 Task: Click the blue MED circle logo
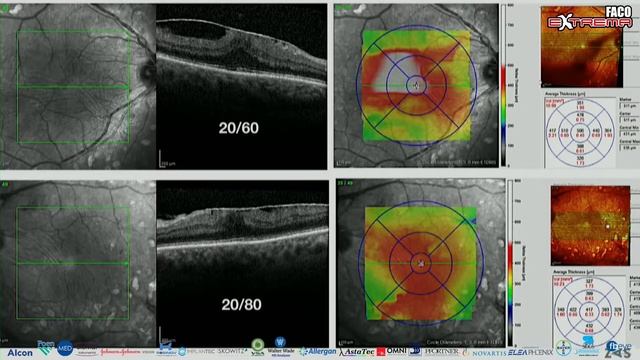tap(65, 349)
